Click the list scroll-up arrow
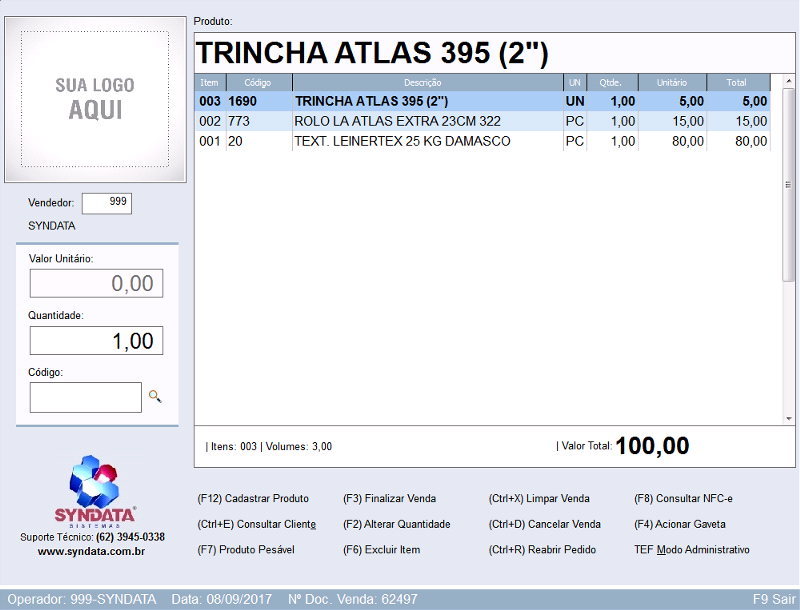 click(789, 81)
